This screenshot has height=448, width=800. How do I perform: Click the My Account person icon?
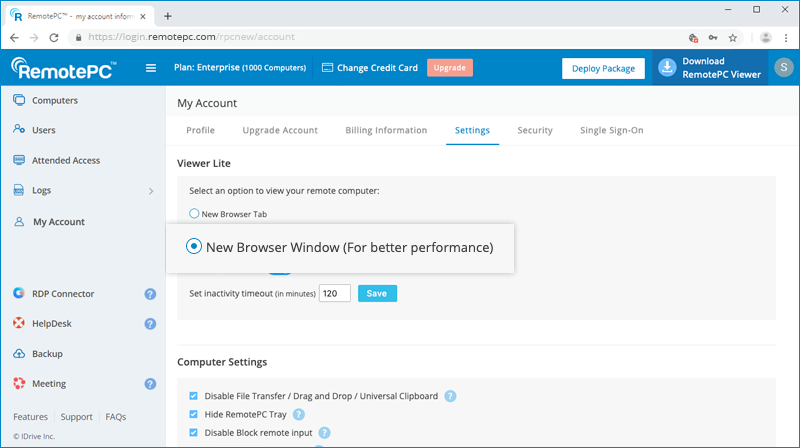pos(19,221)
